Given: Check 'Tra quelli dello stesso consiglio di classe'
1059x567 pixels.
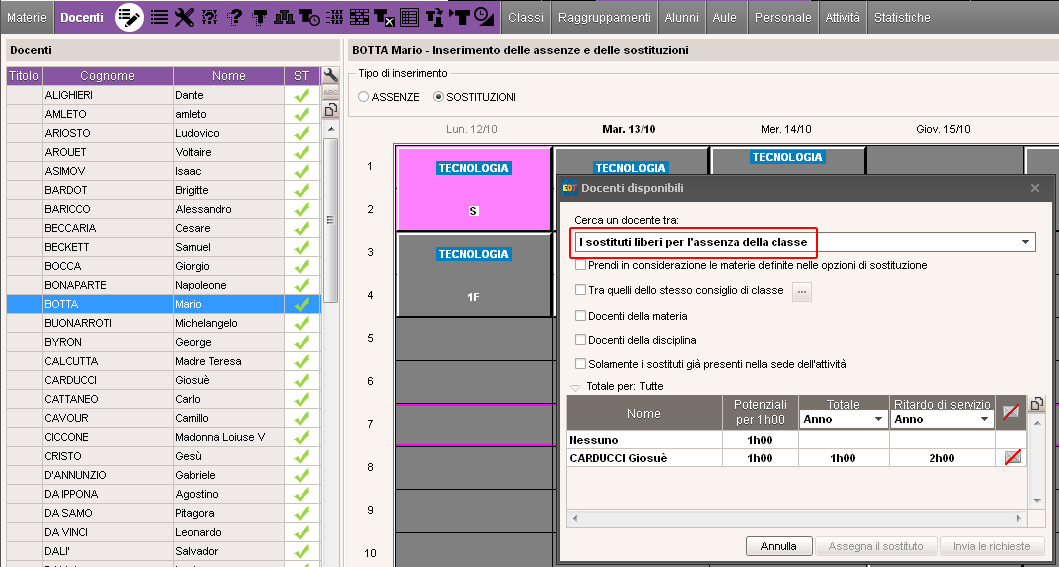Looking at the screenshot, I should pyautogui.click(x=580, y=290).
